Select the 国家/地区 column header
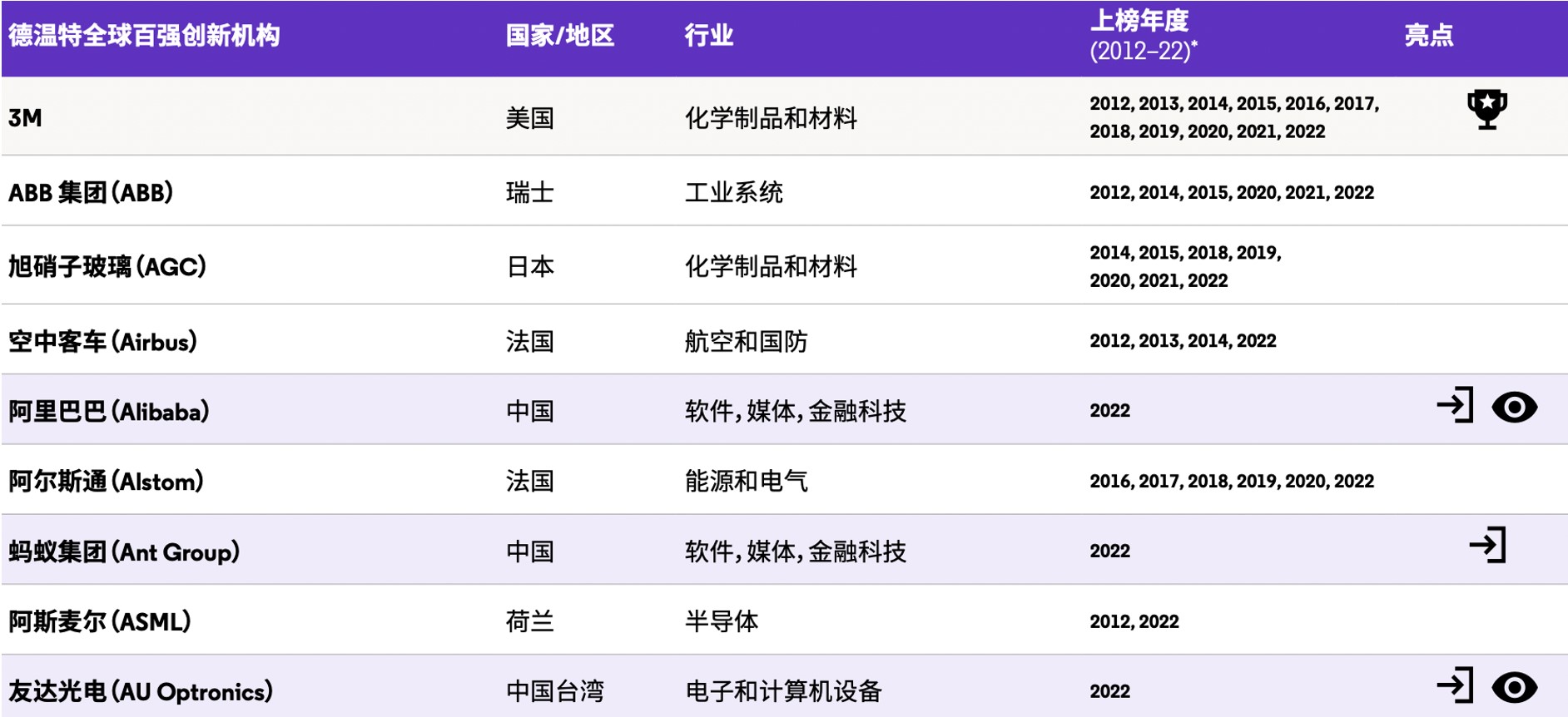Viewport: 1568px width, 717px height. (x=560, y=36)
